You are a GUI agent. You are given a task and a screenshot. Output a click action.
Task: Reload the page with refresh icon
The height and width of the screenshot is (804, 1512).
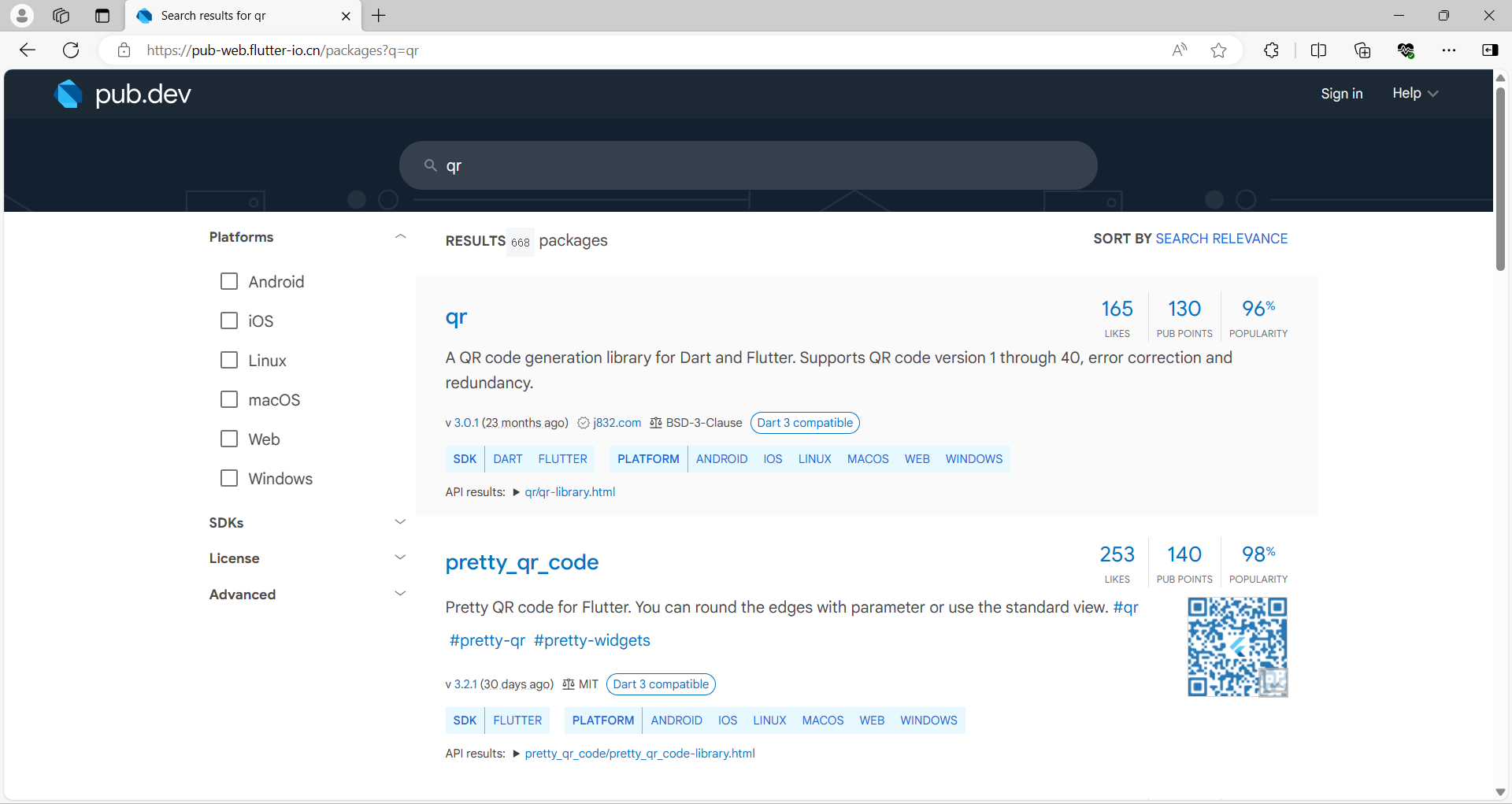click(71, 50)
